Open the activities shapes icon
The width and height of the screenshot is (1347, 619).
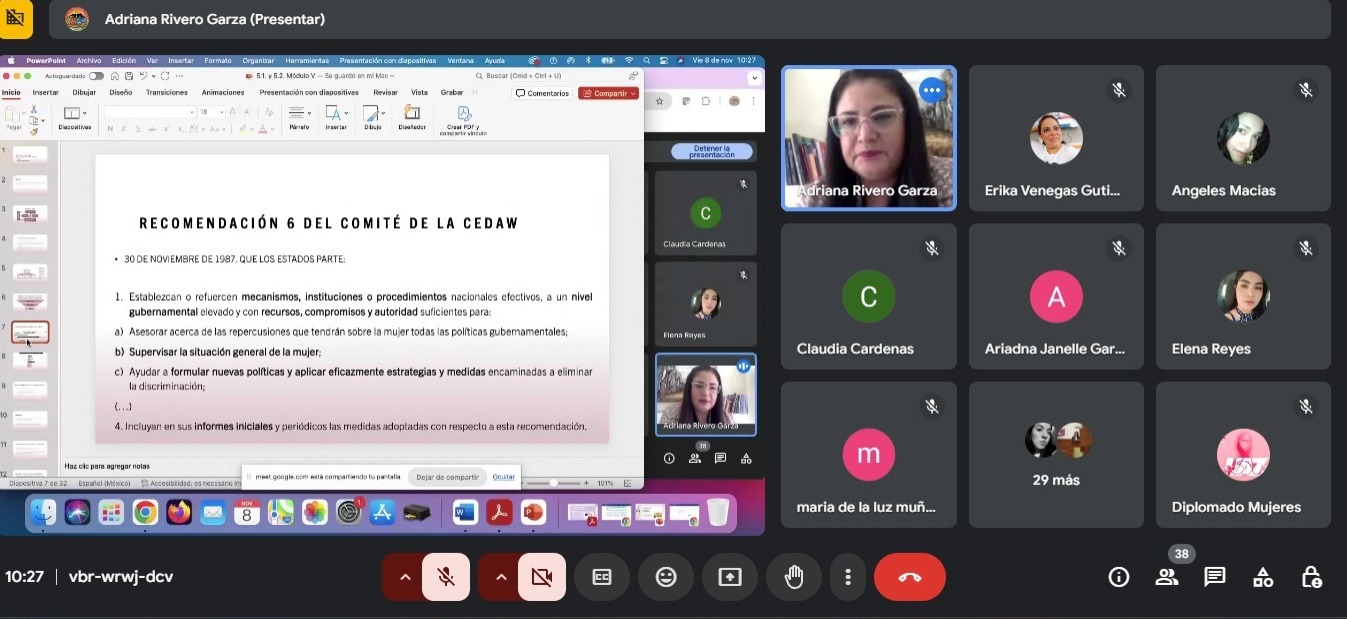(x=1263, y=577)
